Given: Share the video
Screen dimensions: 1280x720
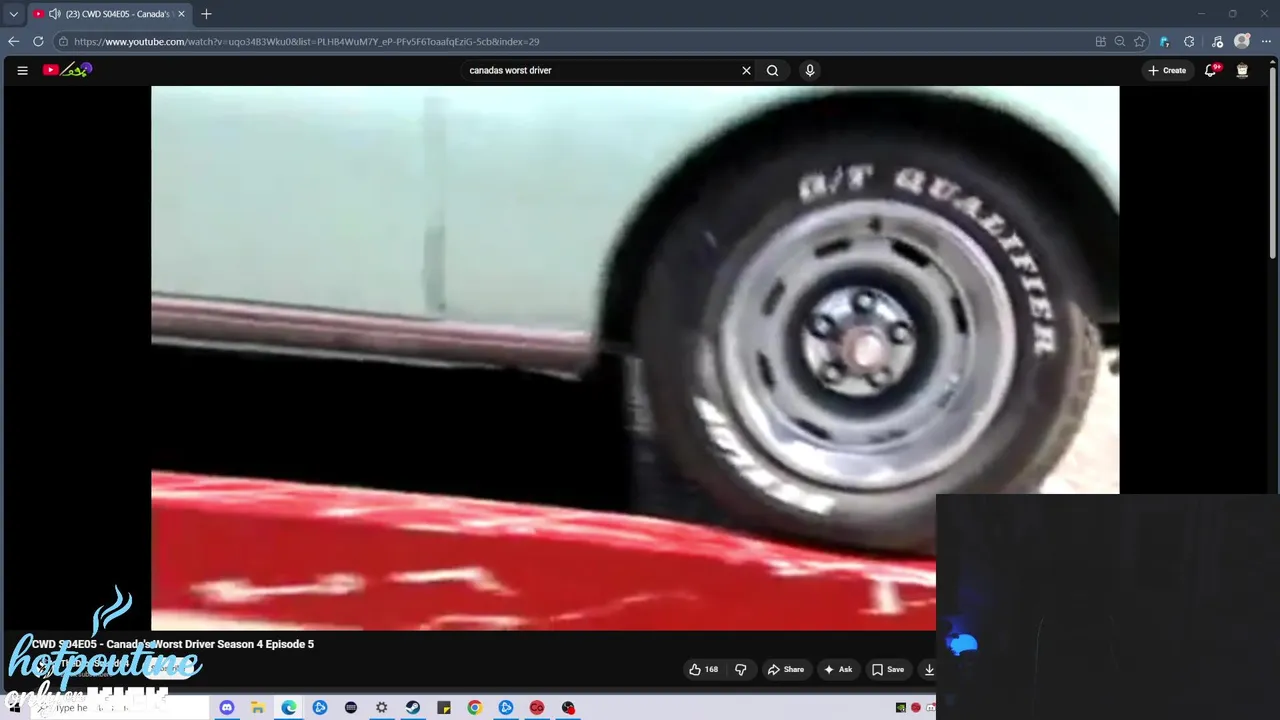Looking at the screenshot, I should (785, 669).
